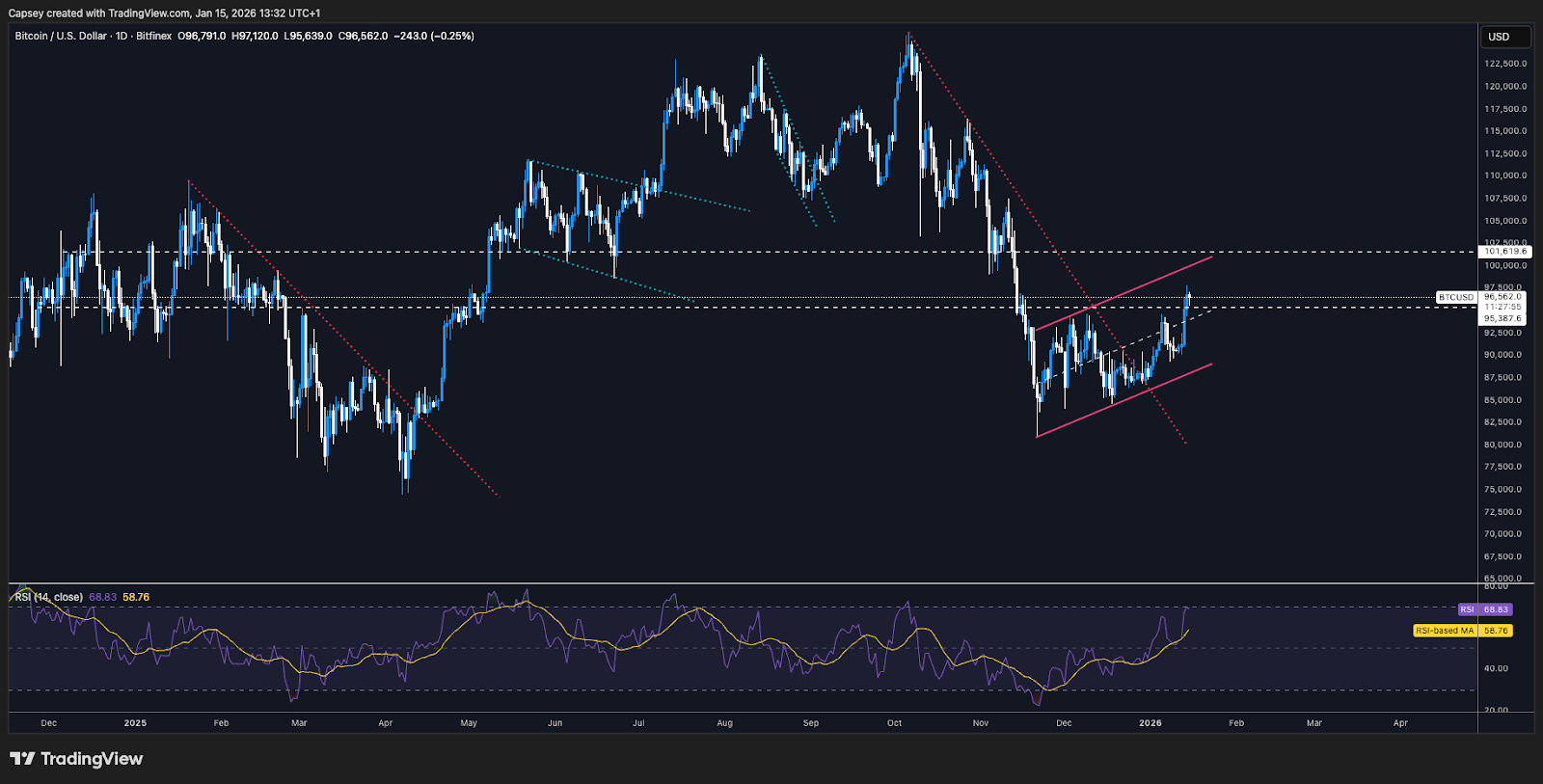Click the low value L95,639.0

[x=308, y=36]
